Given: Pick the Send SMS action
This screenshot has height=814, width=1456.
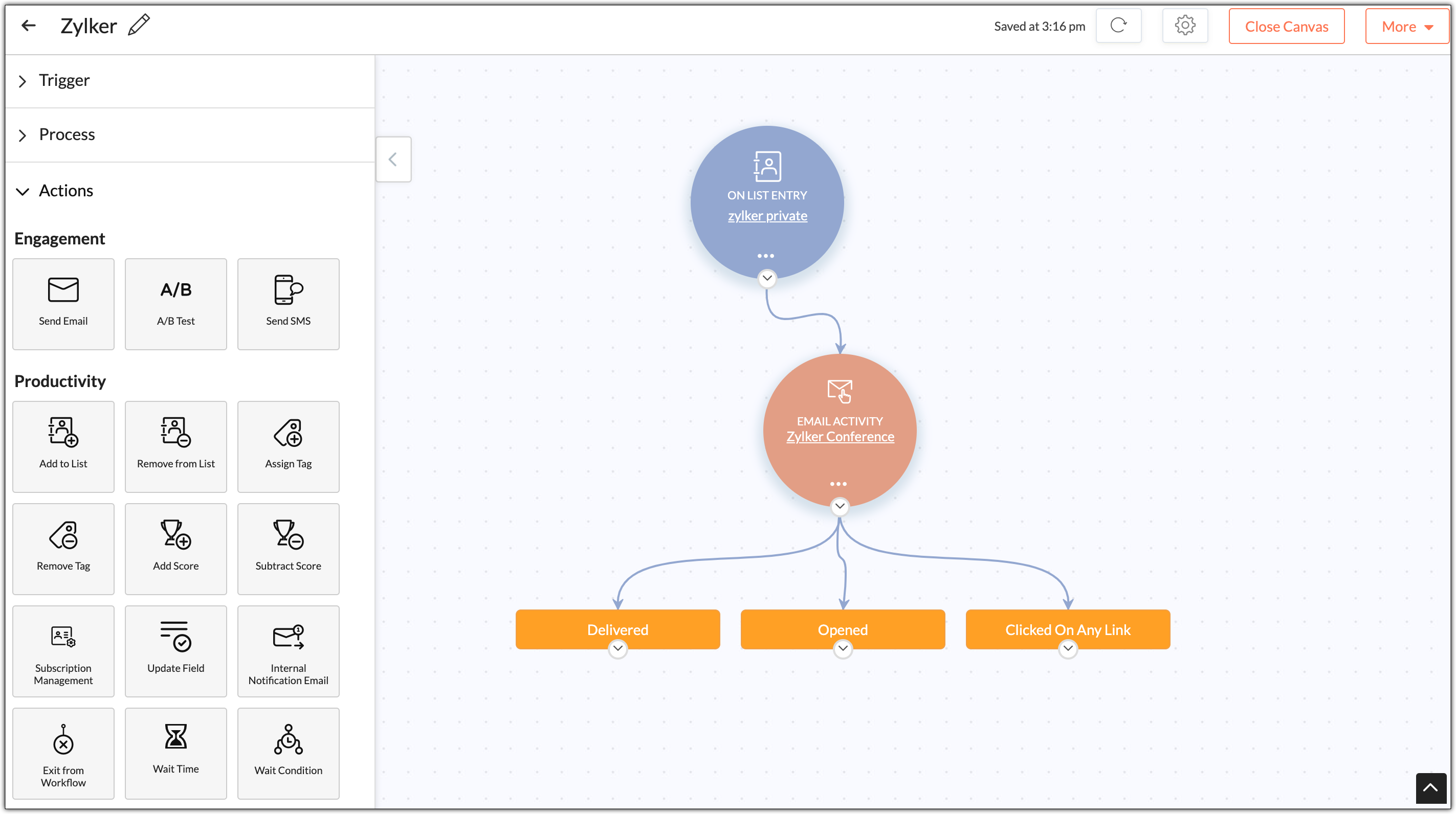Looking at the screenshot, I should point(288,304).
